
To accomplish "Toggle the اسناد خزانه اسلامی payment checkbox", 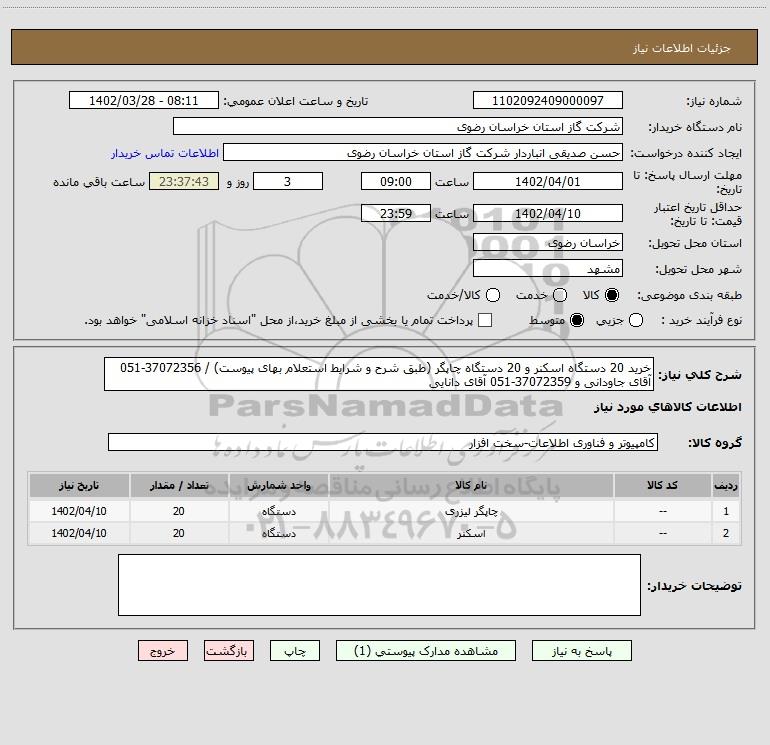I will (x=485, y=320).
